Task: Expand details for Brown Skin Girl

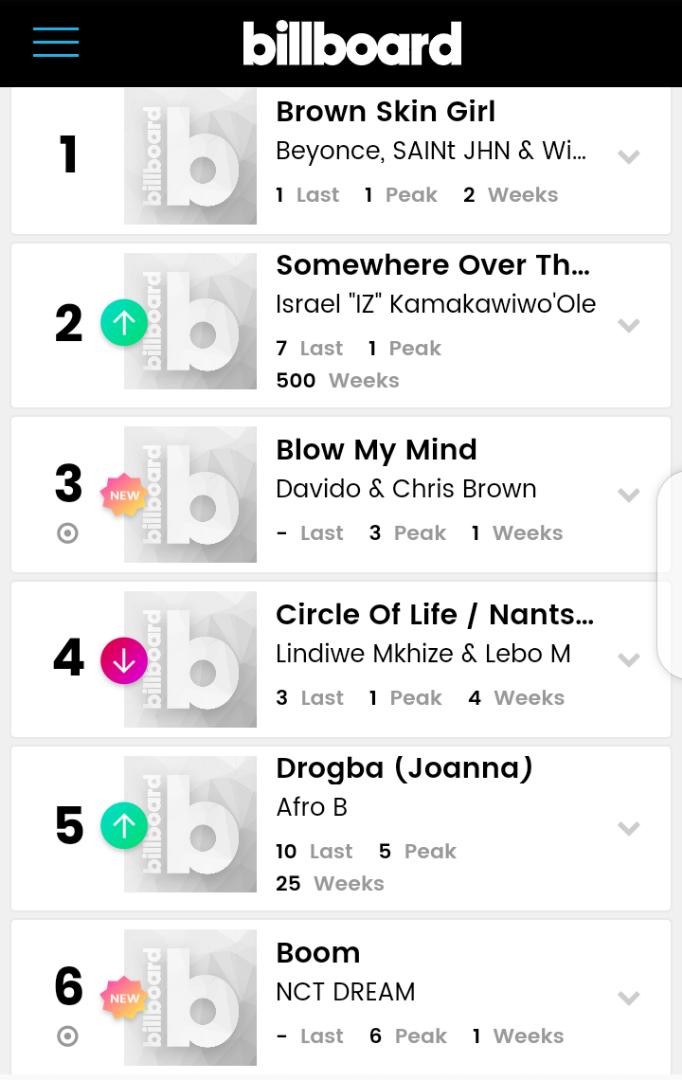Action: click(629, 156)
